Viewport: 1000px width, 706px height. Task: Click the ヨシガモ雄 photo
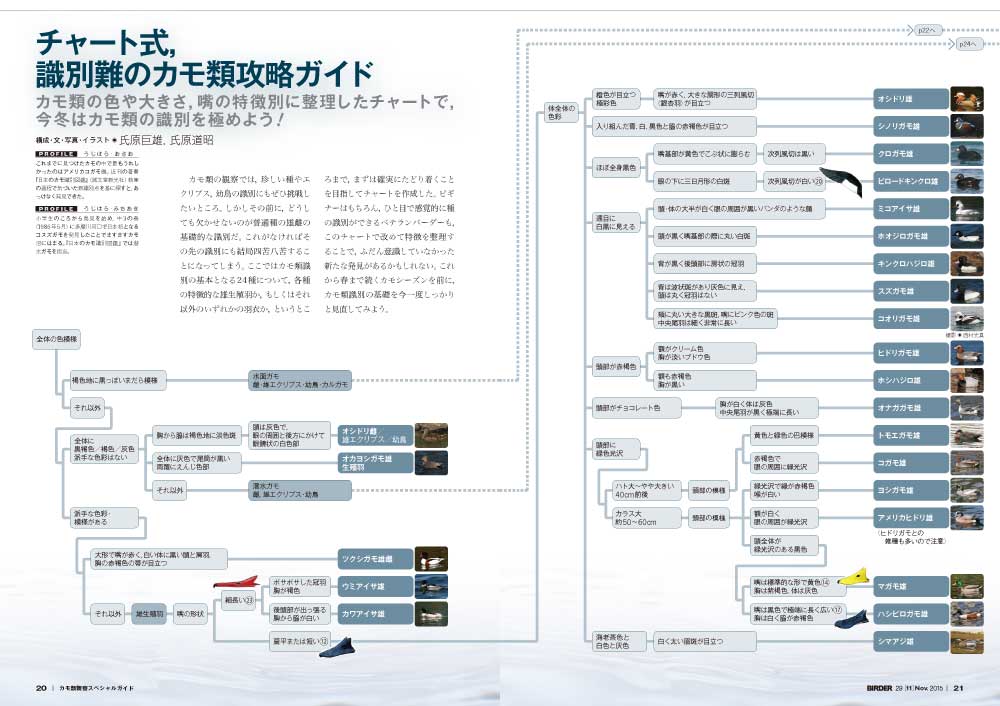coord(967,490)
